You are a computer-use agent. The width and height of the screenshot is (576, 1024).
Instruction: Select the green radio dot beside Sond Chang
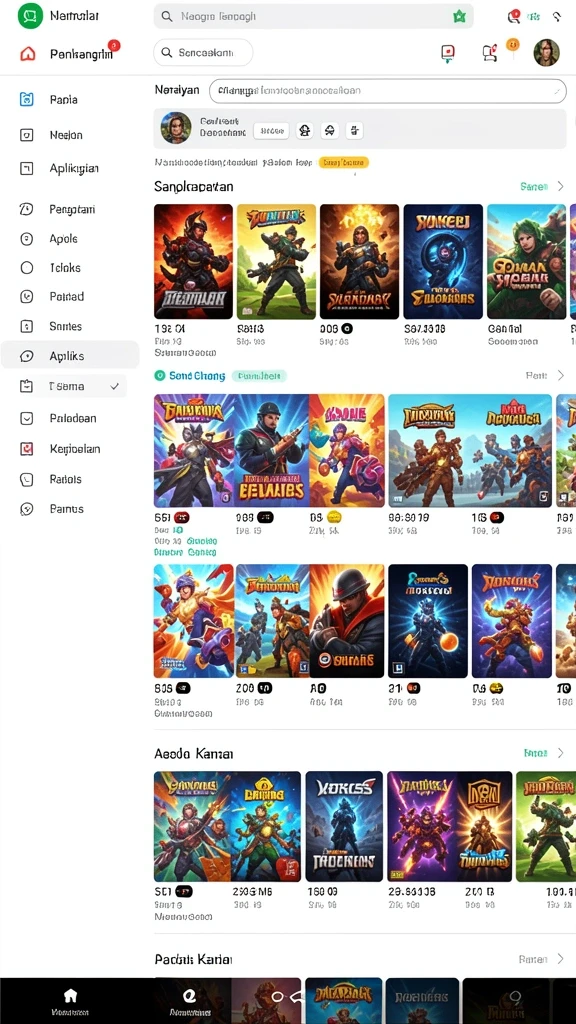pyautogui.click(x=159, y=376)
